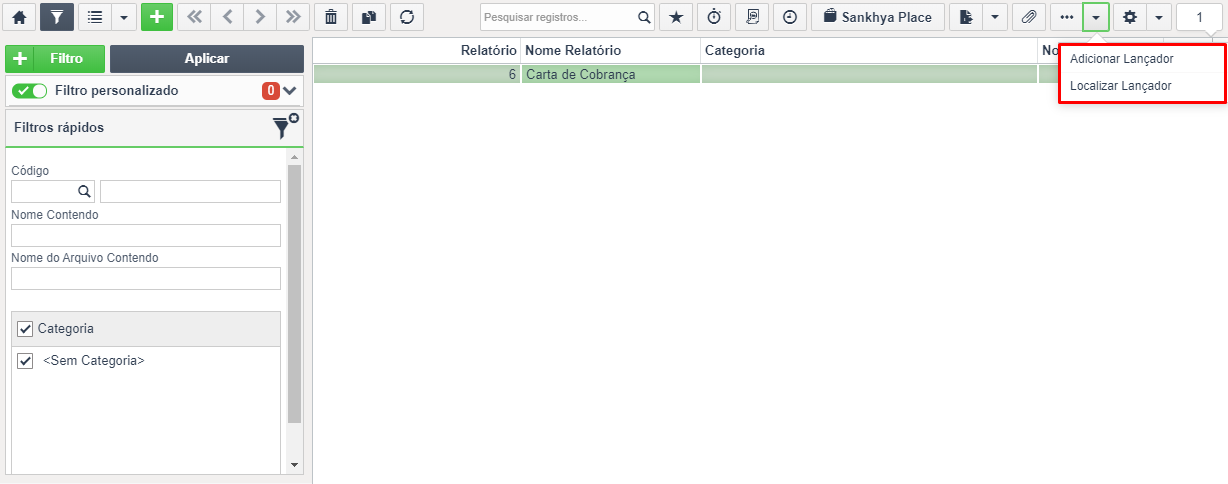Open Sankhya Place

click(x=878, y=17)
